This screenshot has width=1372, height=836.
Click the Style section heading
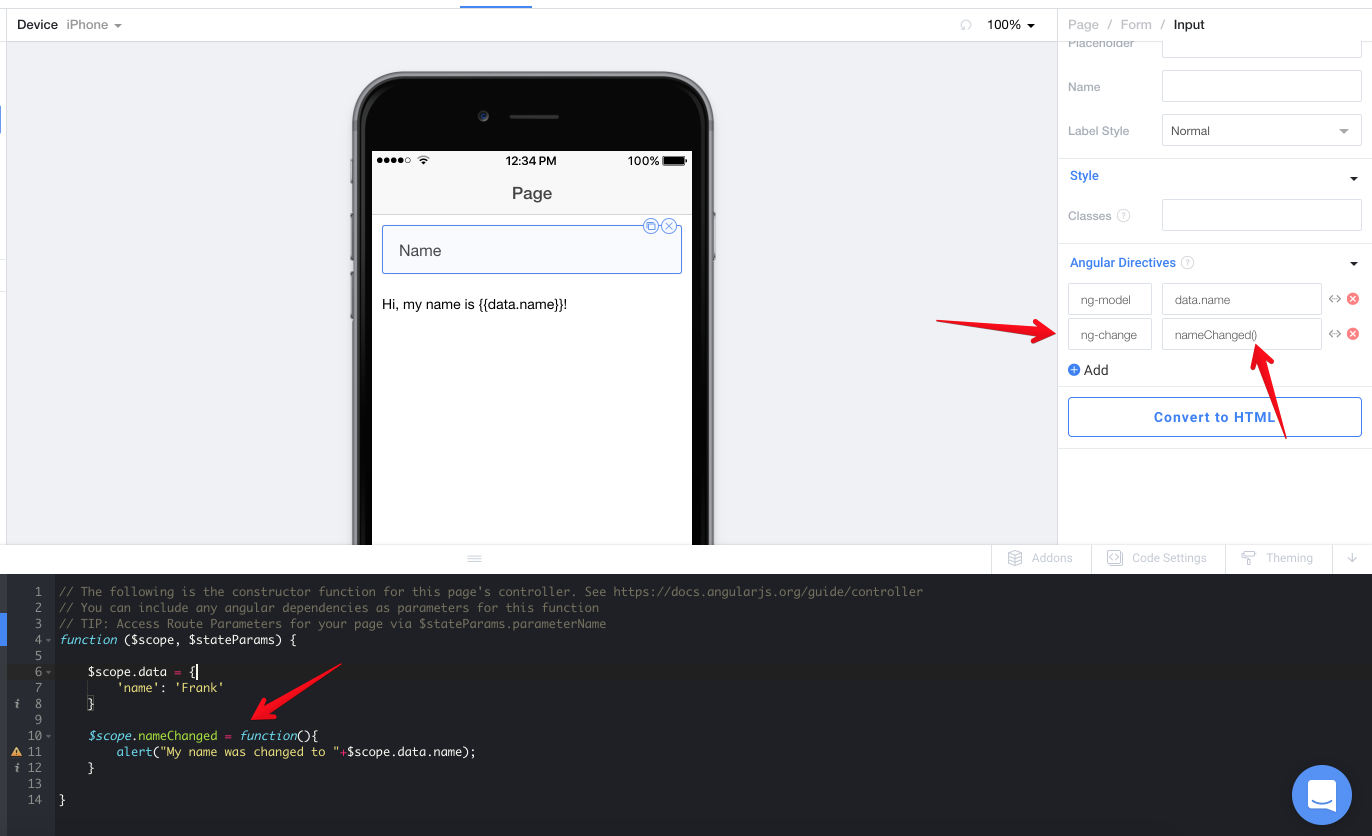(1084, 176)
